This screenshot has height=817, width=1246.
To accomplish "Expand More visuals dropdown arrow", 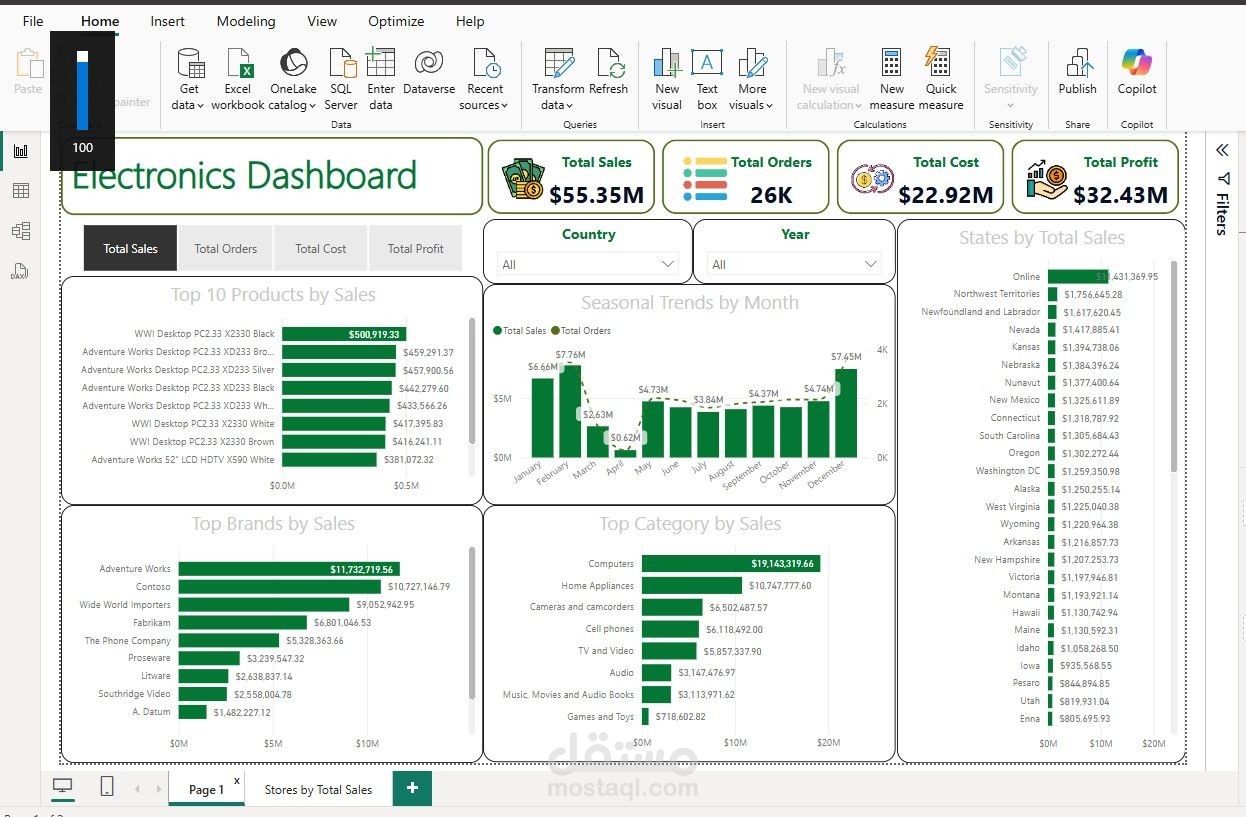I will point(771,105).
